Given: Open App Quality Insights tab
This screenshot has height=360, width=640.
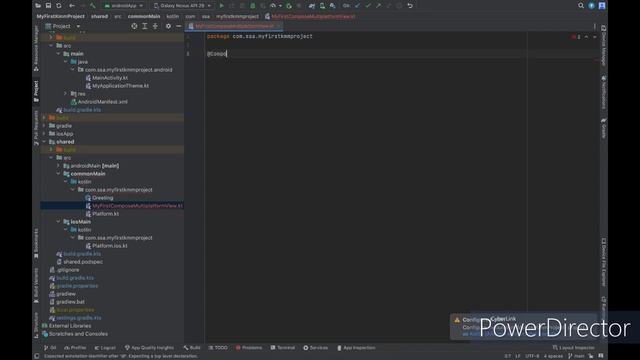Looking at the screenshot, I should [149, 348].
